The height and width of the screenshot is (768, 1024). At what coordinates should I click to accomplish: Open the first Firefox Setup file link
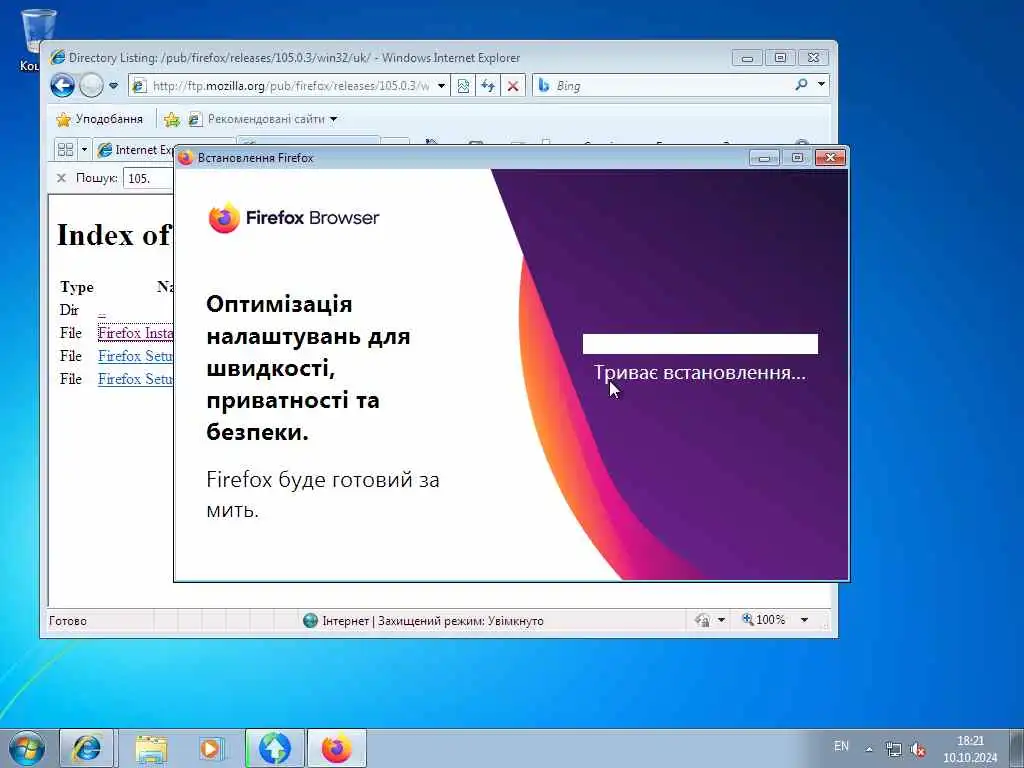(136, 356)
